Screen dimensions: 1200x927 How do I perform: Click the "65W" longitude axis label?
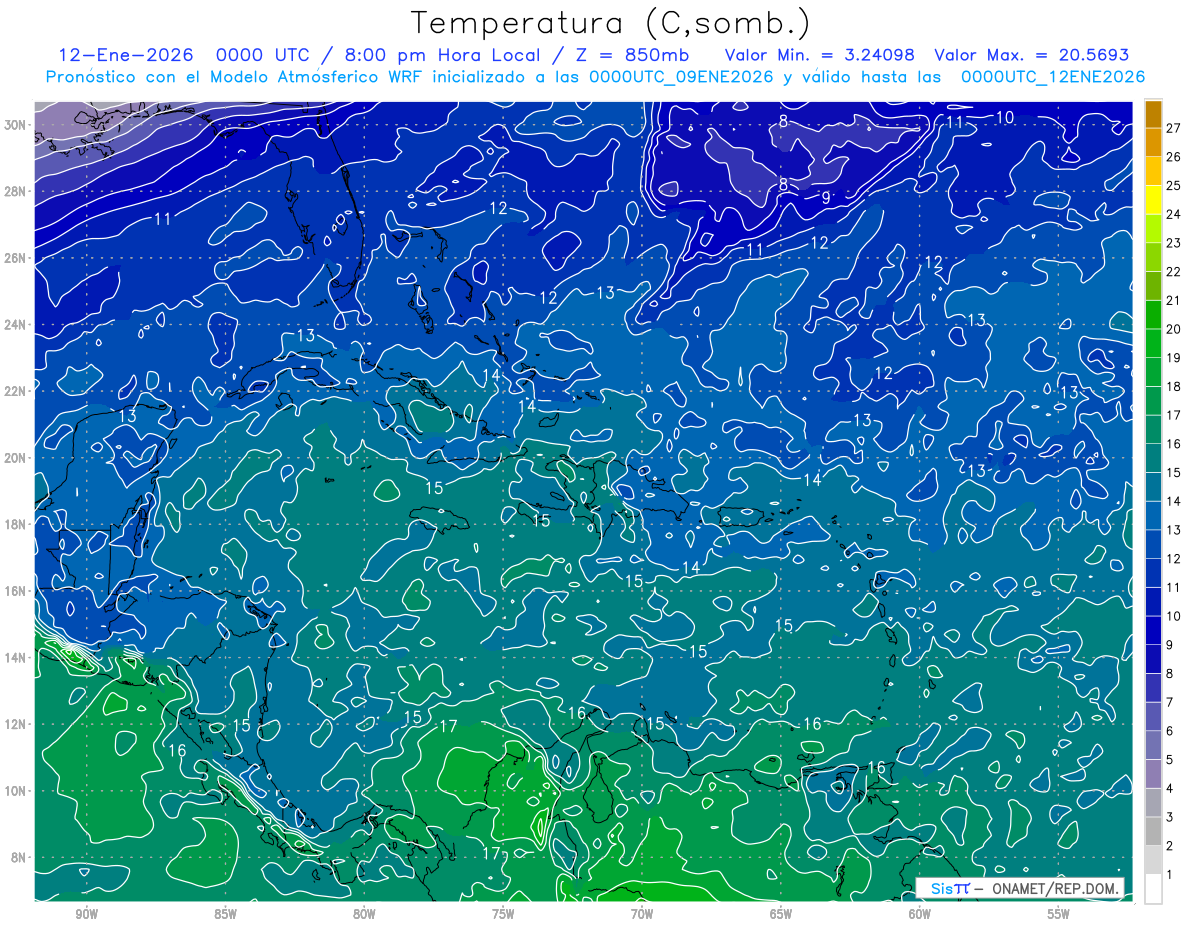pyautogui.click(x=781, y=914)
